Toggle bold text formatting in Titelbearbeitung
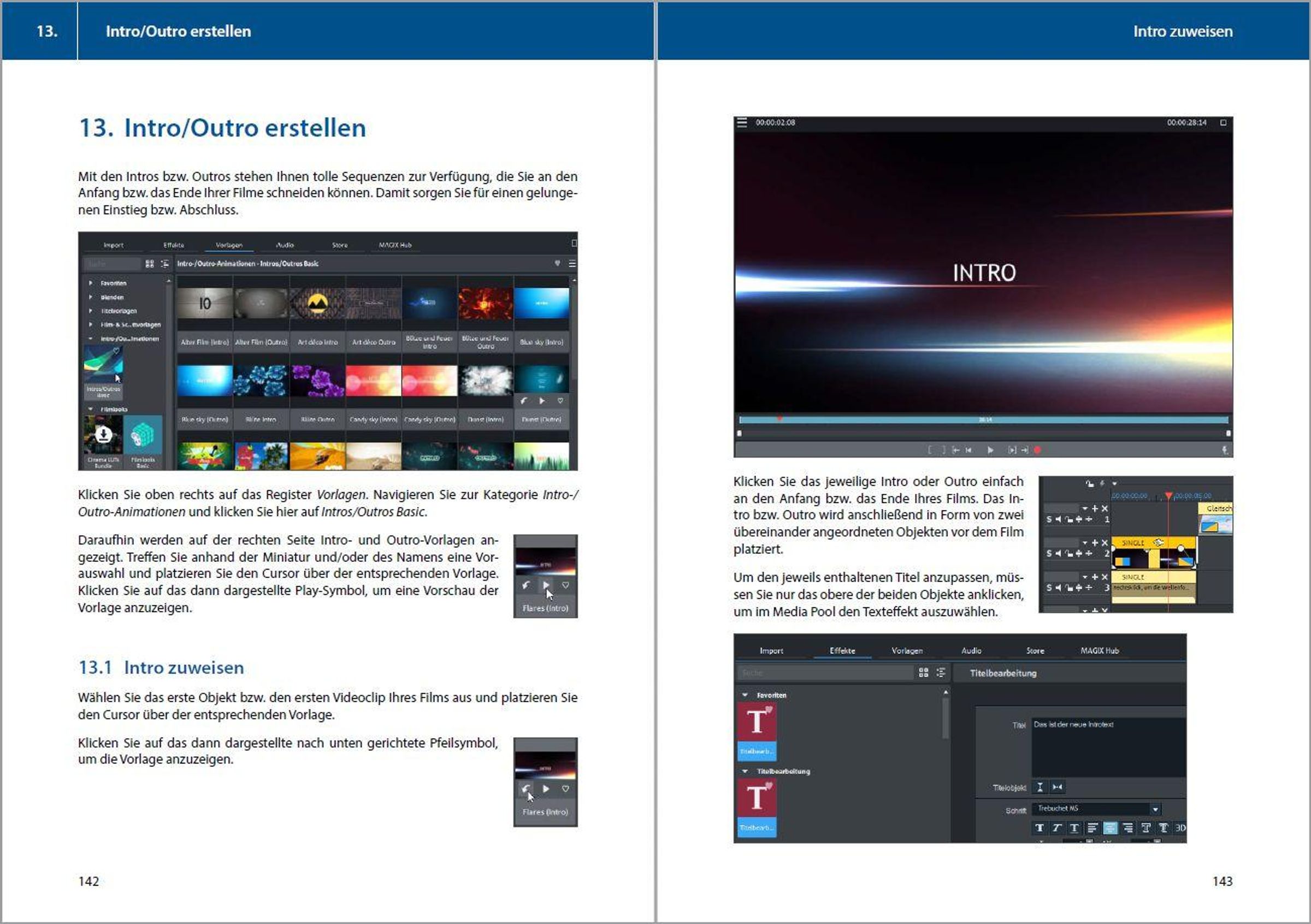The width and height of the screenshot is (1311, 924). tap(1039, 828)
